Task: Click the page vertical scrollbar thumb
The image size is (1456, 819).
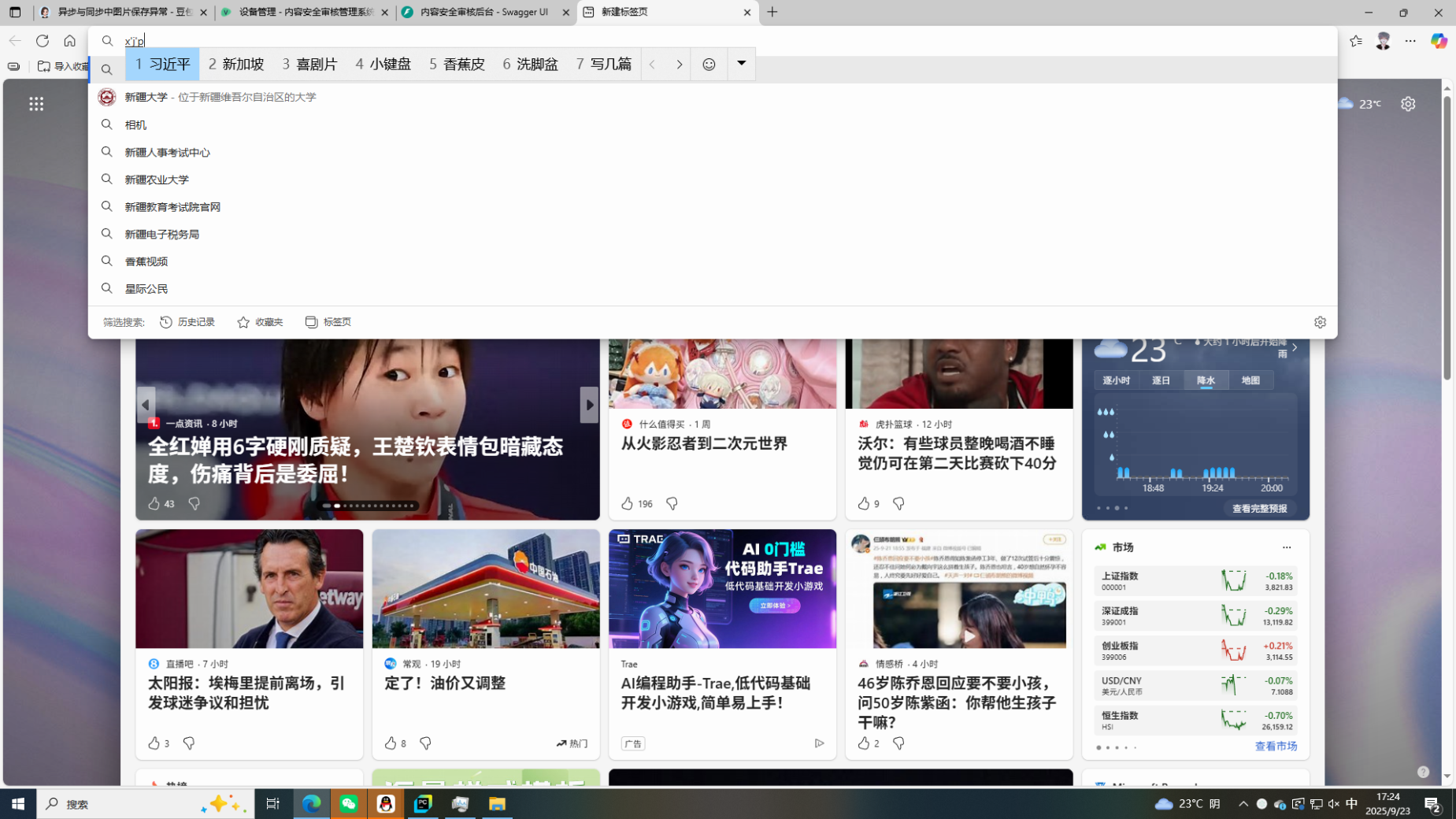Action: pos(1447,236)
